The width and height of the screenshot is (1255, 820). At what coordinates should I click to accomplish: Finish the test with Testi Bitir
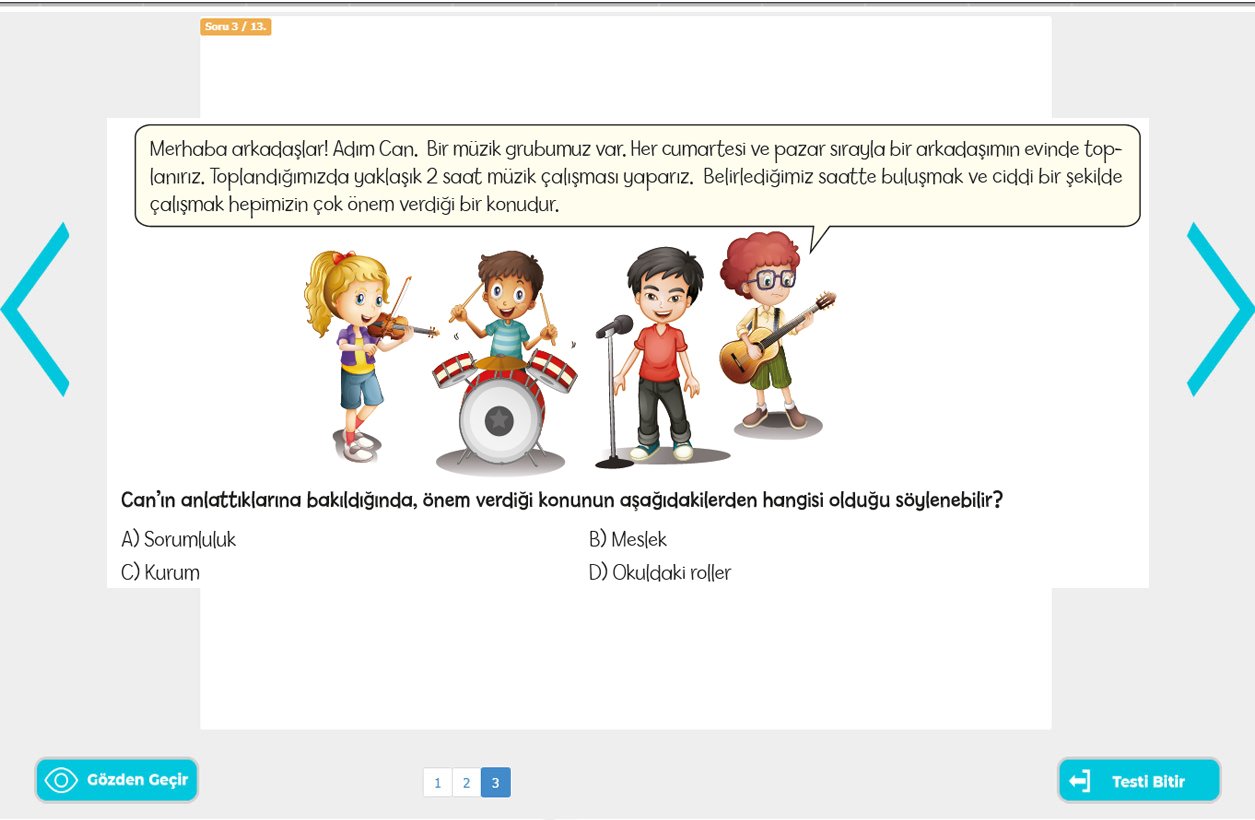1139,781
